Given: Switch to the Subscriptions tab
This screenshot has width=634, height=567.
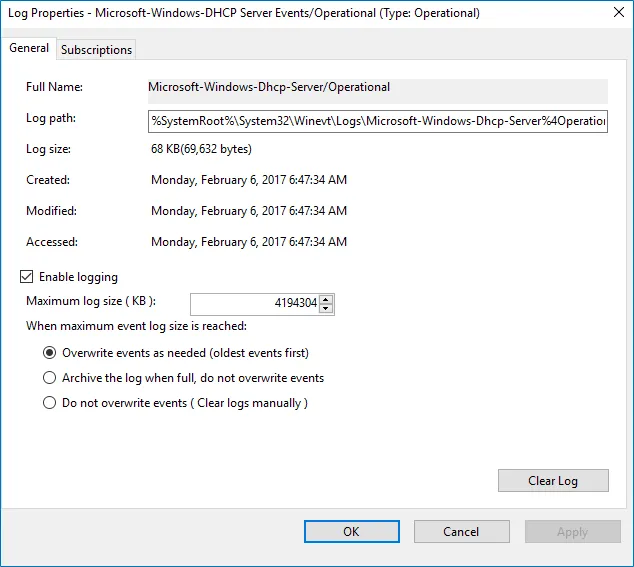Looking at the screenshot, I should [96, 50].
